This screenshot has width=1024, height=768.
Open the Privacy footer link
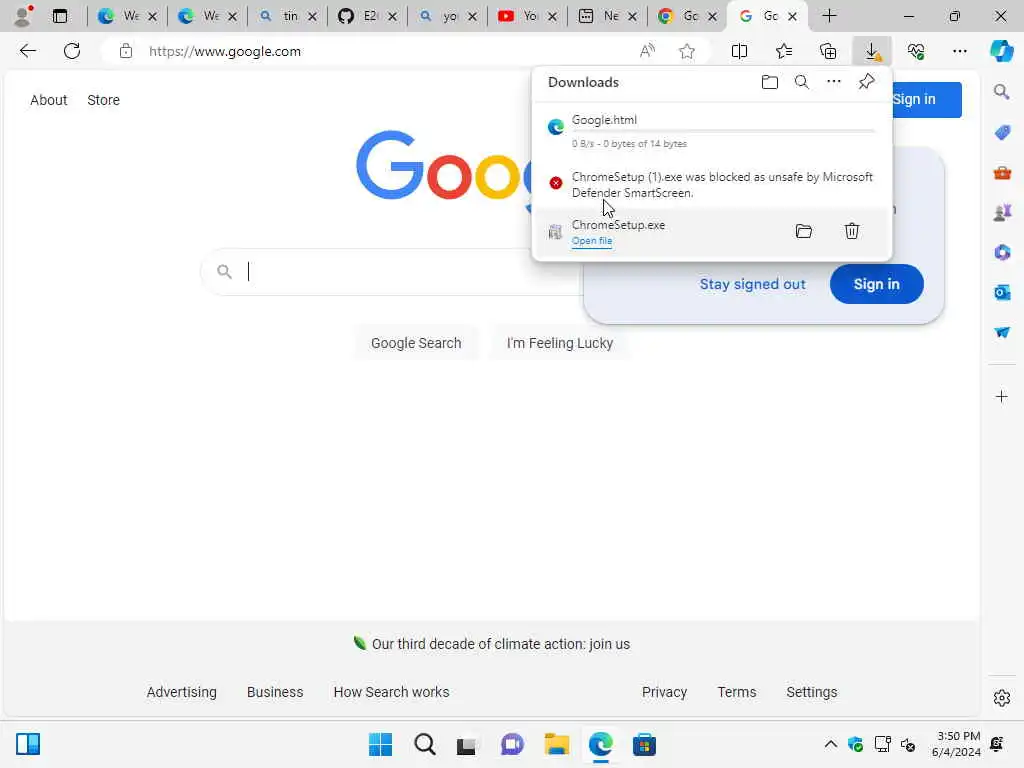coord(664,692)
